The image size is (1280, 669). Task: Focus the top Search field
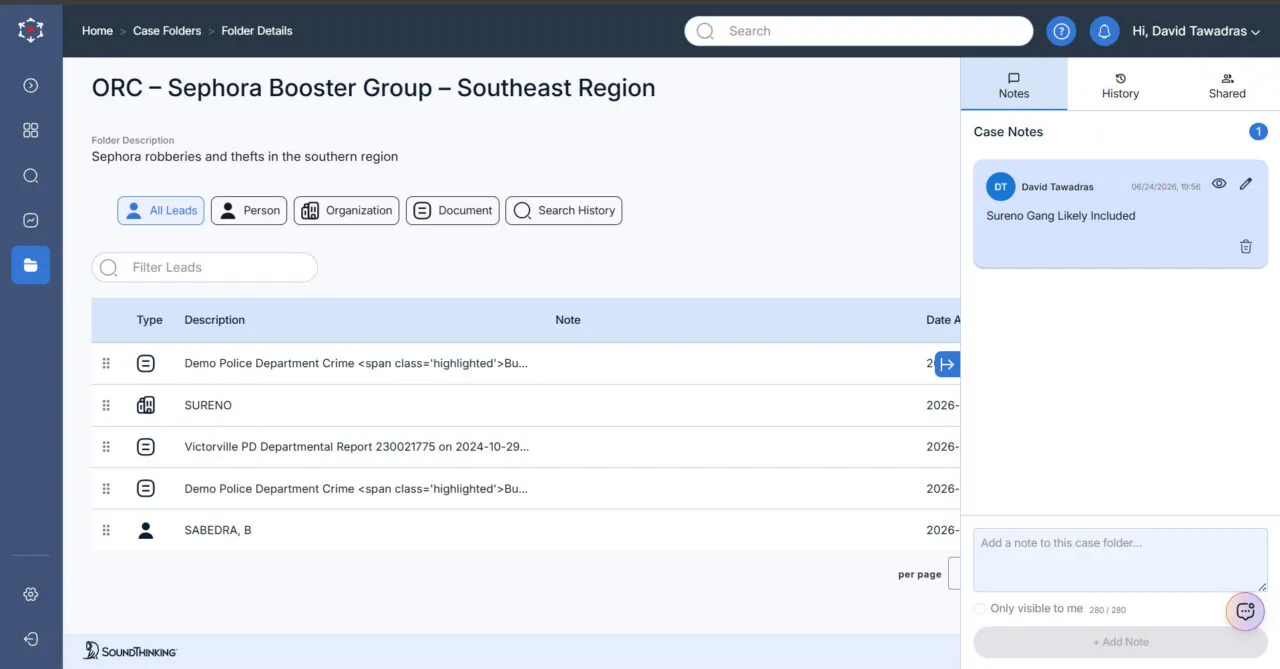pyautogui.click(x=859, y=31)
